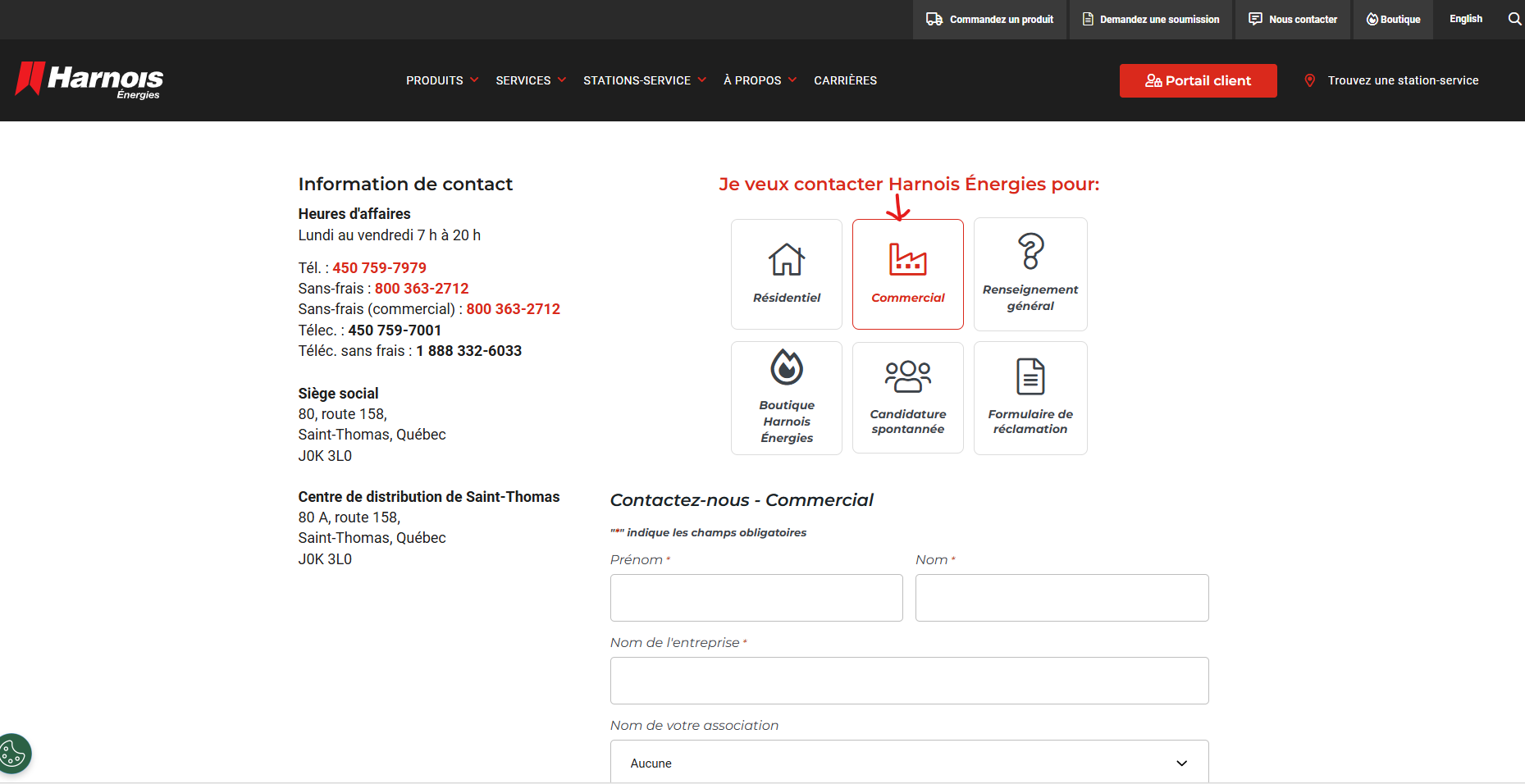Viewport: 1525px width, 784px height.
Task: Click the document icon beside Demandez une soumission
Action: click(x=1088, y=19)
